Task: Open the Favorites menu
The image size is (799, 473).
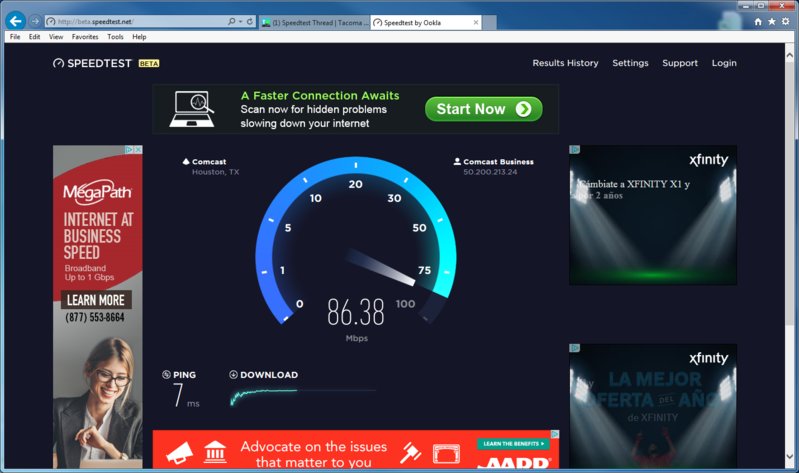Action: point(85,37)
